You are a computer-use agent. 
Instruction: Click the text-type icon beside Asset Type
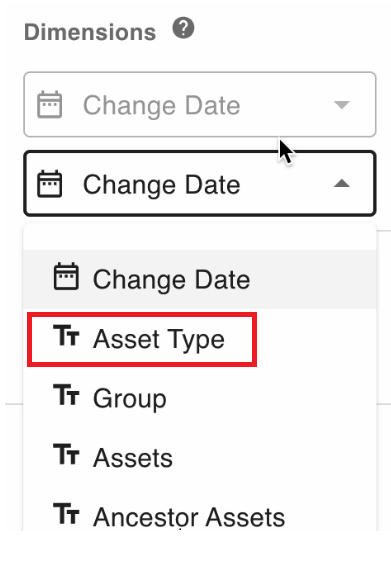(66, 335)
